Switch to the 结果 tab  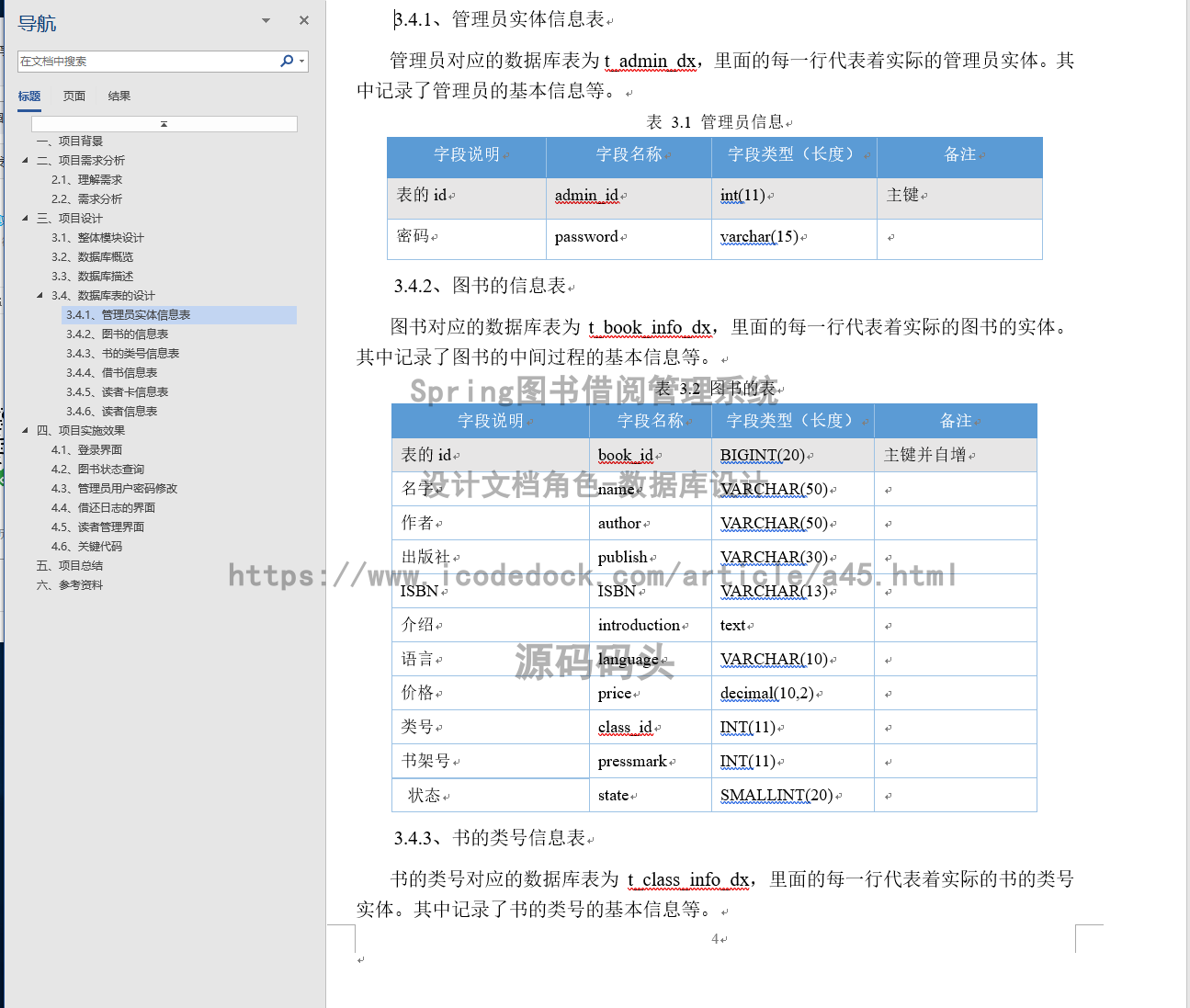click(119, 96)
